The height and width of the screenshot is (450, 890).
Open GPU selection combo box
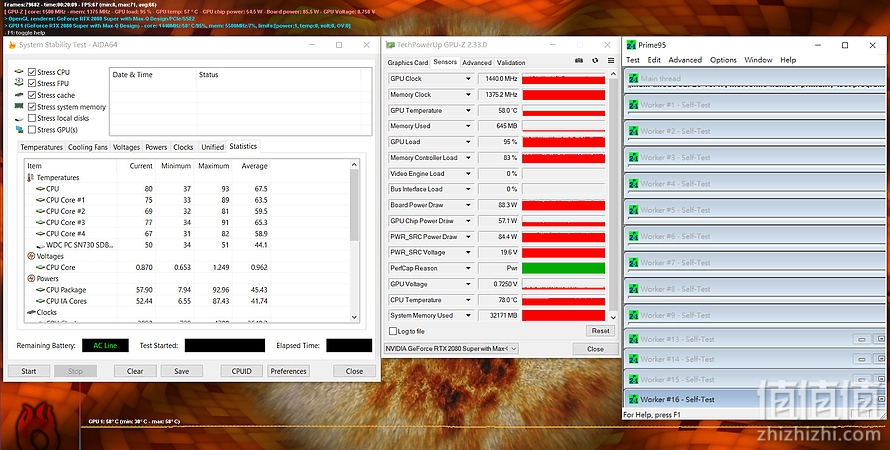tap(451, 348)
